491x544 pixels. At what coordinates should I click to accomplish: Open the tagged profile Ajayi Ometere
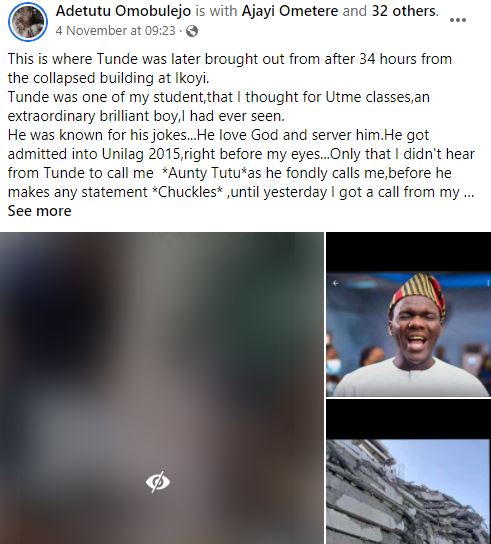290,11
